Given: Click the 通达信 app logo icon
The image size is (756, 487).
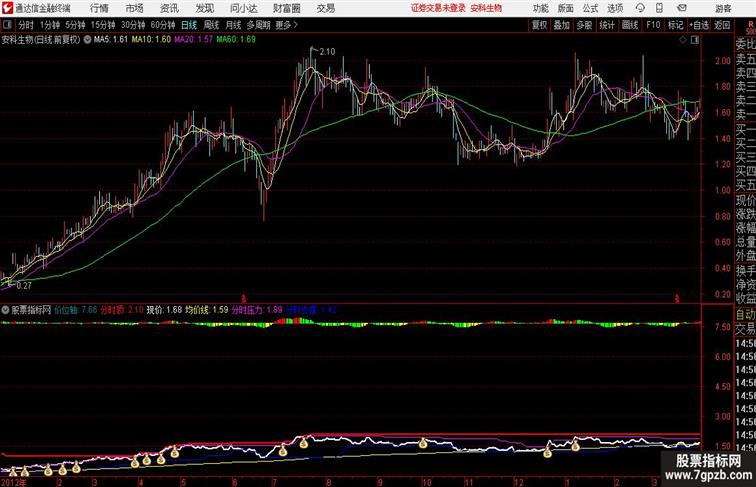Looking at the screenshot, I should [7, 8].
